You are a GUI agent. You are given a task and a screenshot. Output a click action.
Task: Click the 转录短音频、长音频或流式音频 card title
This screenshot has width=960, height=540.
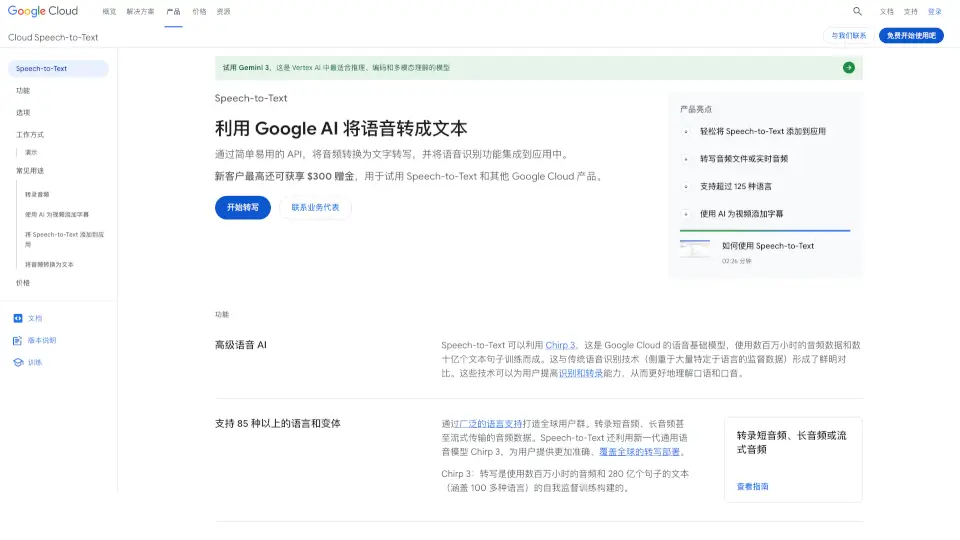point(791,443)
